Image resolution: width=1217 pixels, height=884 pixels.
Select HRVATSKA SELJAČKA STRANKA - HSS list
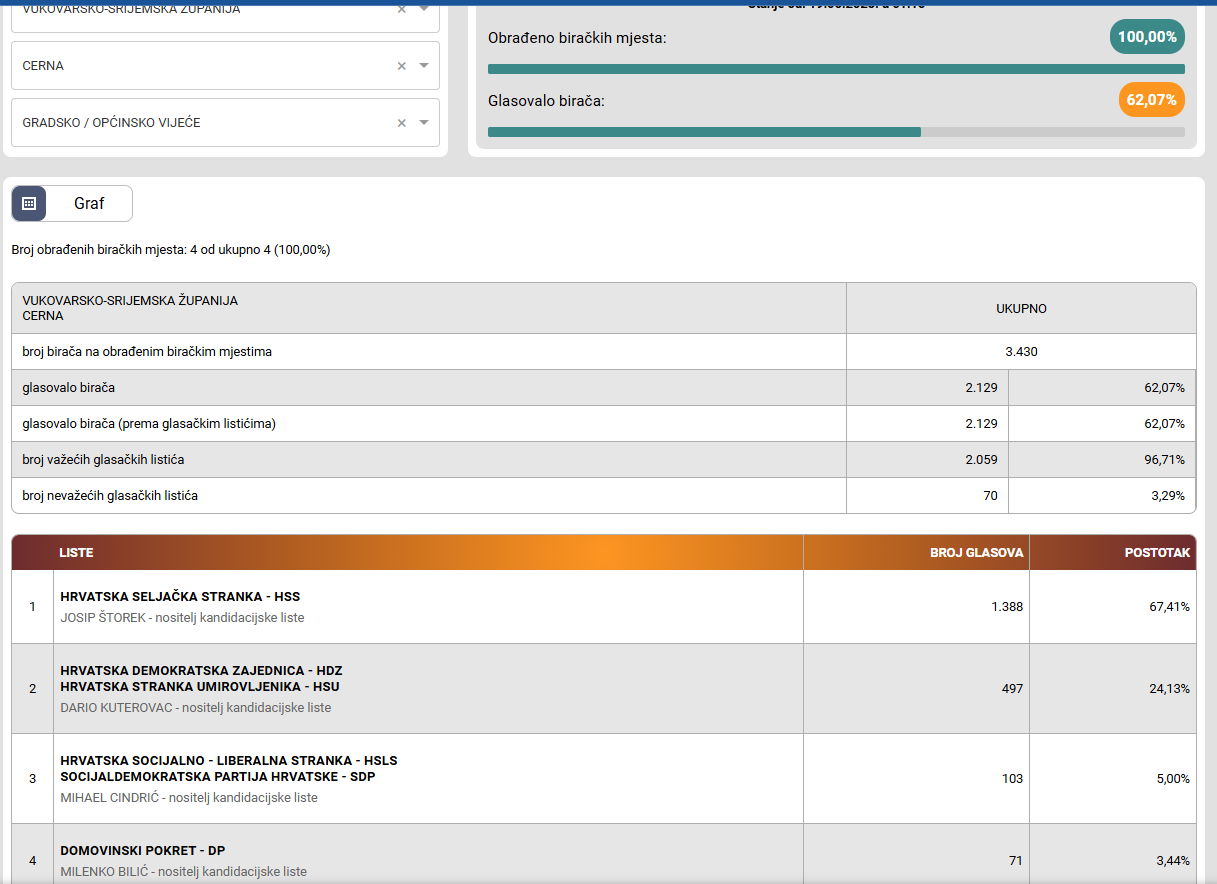[x=180, y=597]
